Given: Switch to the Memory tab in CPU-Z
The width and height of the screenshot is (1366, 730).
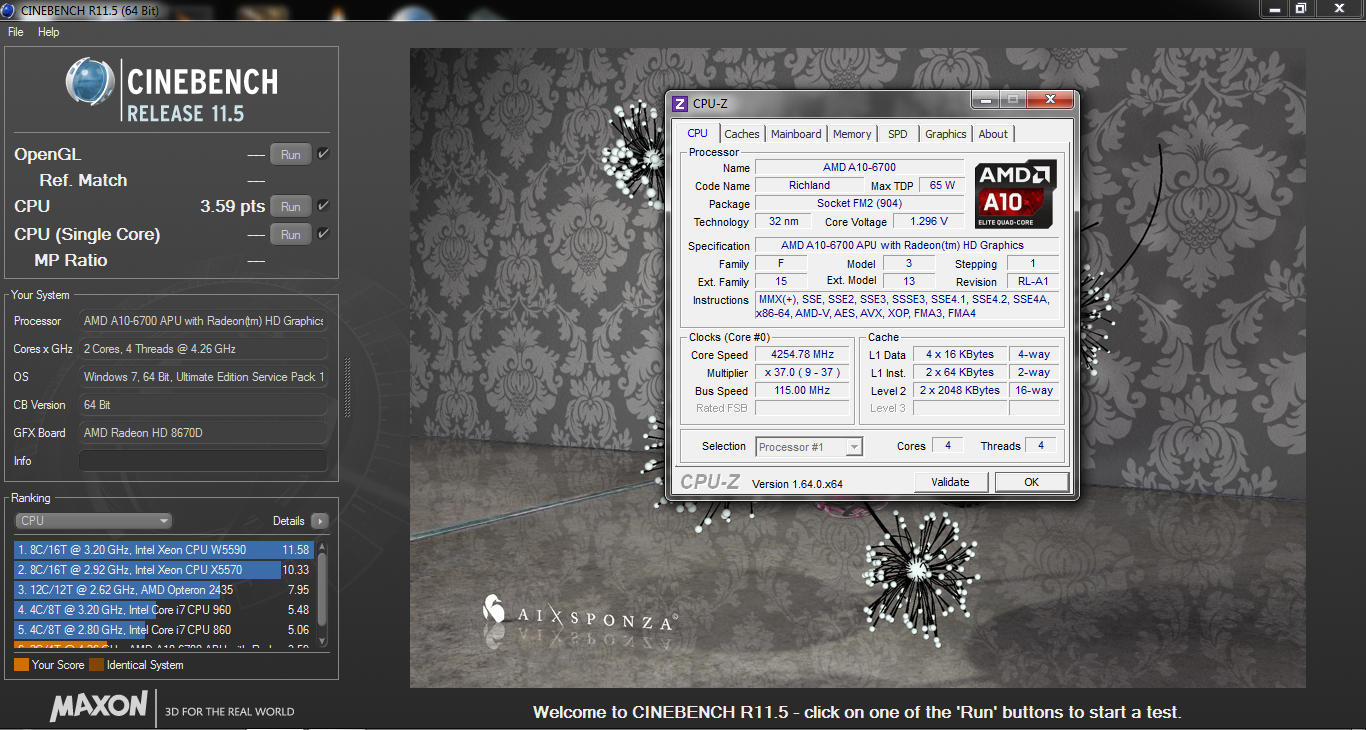Looking at the screenshot, I should coord(852,134).
